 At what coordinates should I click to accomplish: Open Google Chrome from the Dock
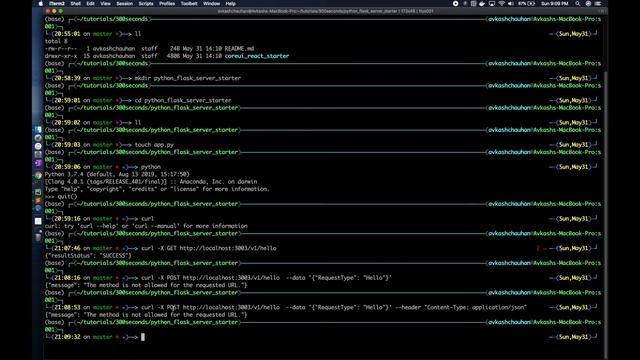click(x=38, y=175)
